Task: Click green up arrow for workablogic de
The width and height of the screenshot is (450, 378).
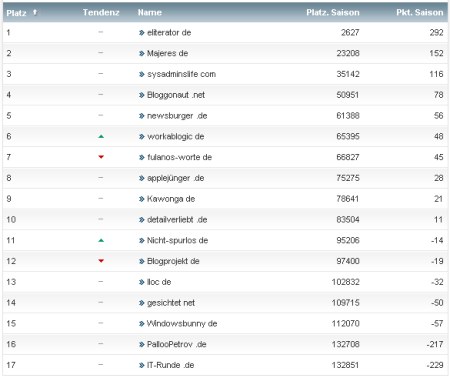Action: tap(101, 136)
